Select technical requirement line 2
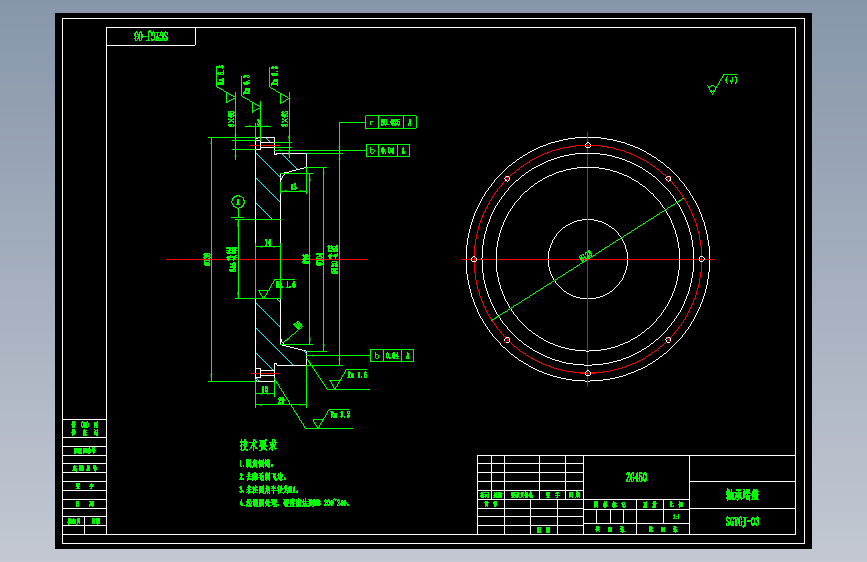Viewport: 867px width, 562px height. pos(263,476)
